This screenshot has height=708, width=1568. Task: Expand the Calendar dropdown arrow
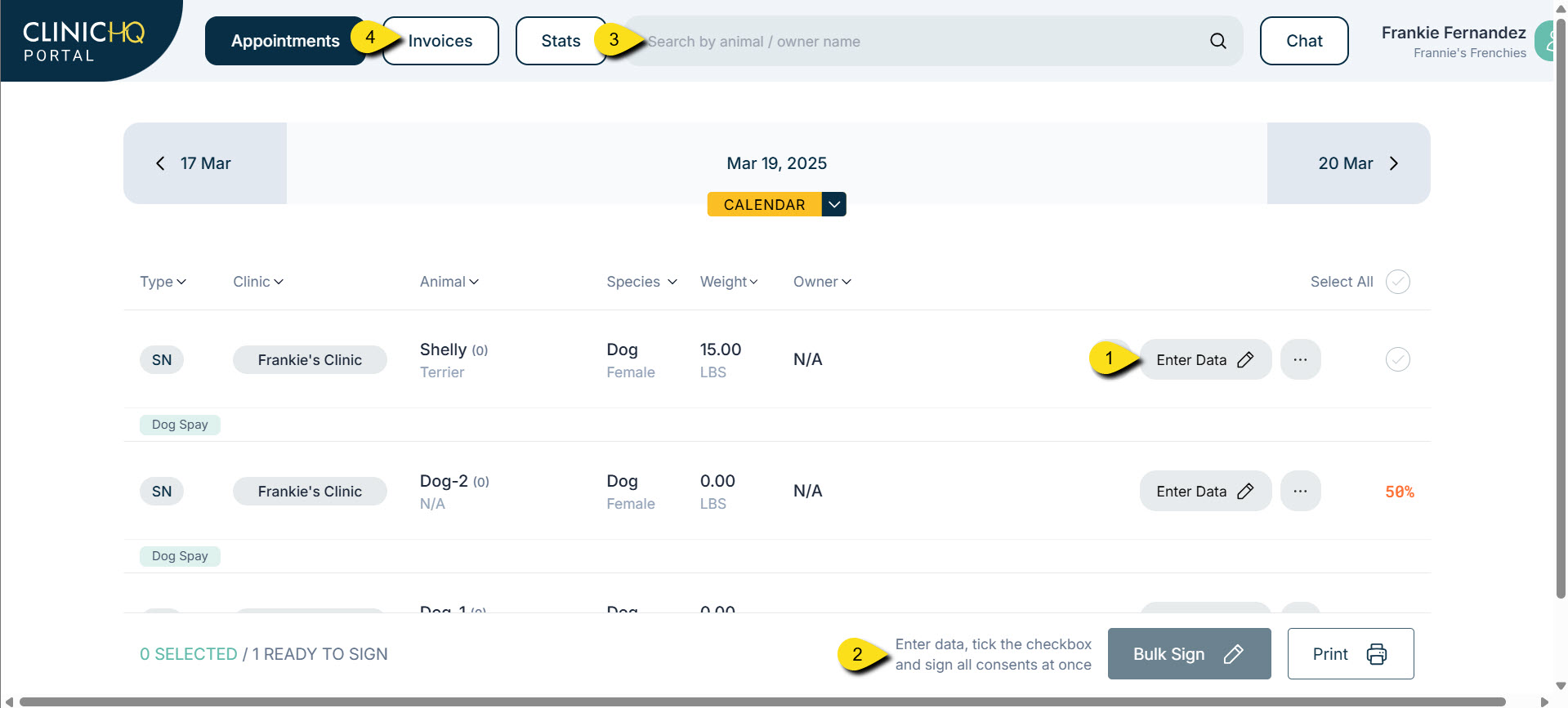point(833,204)
